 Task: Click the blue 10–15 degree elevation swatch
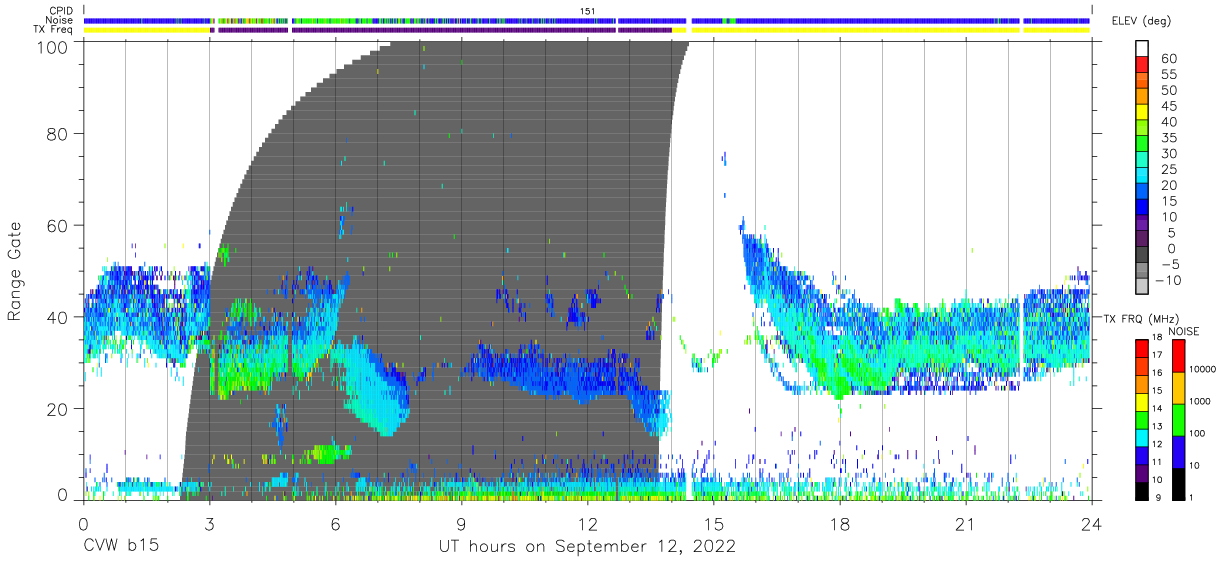[1142, 209]
